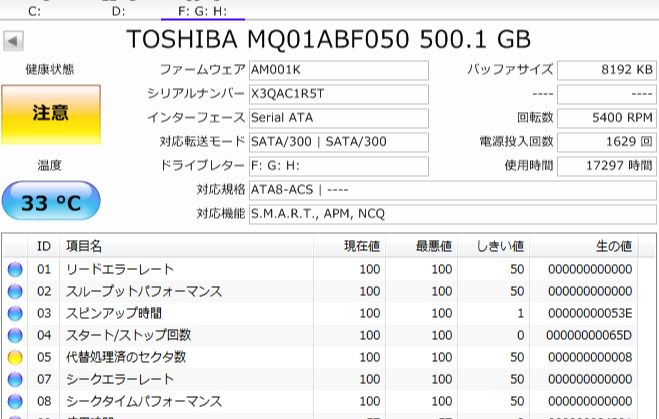Image resolution: width=659 pixels, height=419 pixels.
Task: Click the 電源投入回数 field showing 1629 回
Action: point(607,141)
